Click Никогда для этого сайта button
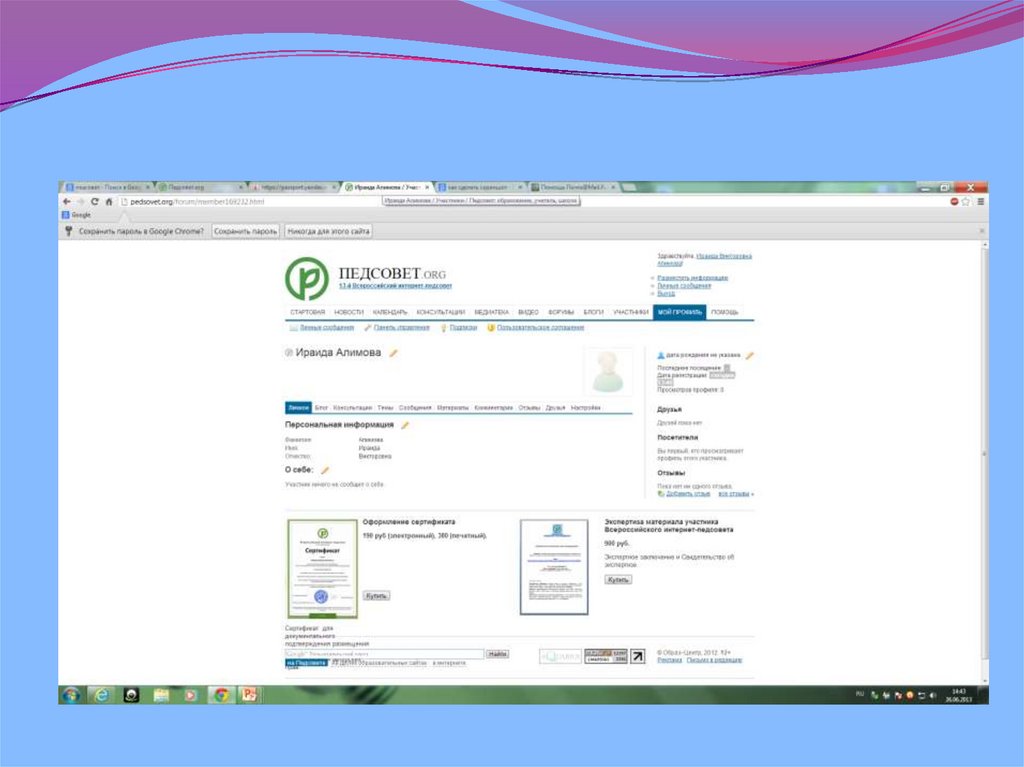This screenshot has height=767, width=1024. pyautogui.click(x=328, y=231)
